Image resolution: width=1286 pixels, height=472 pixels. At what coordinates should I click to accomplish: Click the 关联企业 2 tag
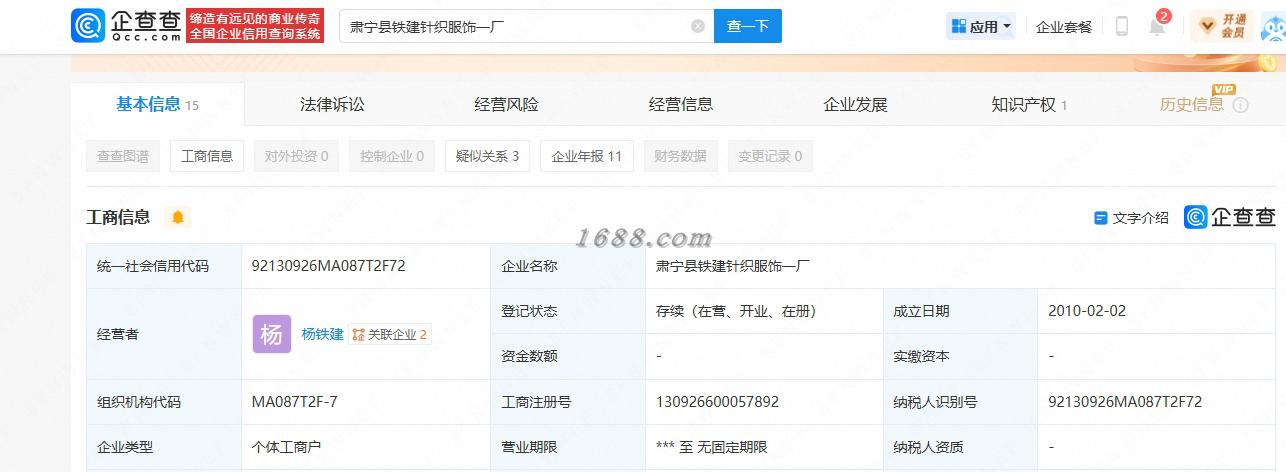click(390, 335)
